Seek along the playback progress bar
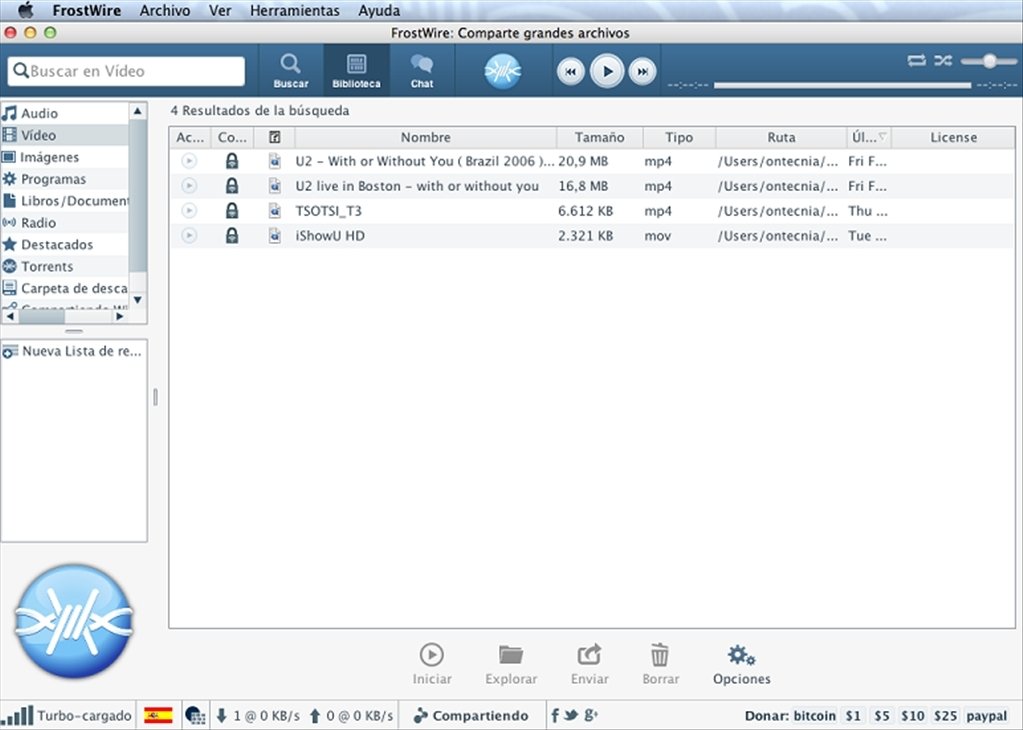 842,85
